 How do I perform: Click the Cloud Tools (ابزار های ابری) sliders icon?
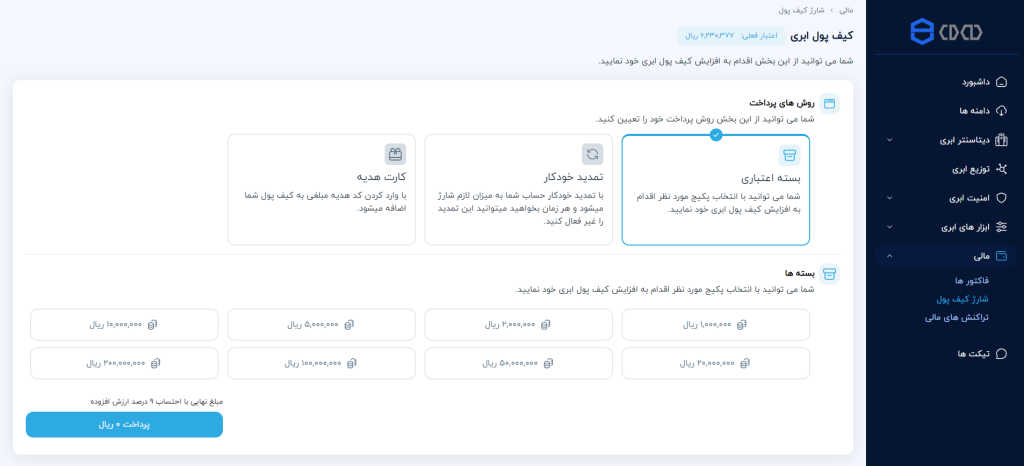tap(1001, 227)
